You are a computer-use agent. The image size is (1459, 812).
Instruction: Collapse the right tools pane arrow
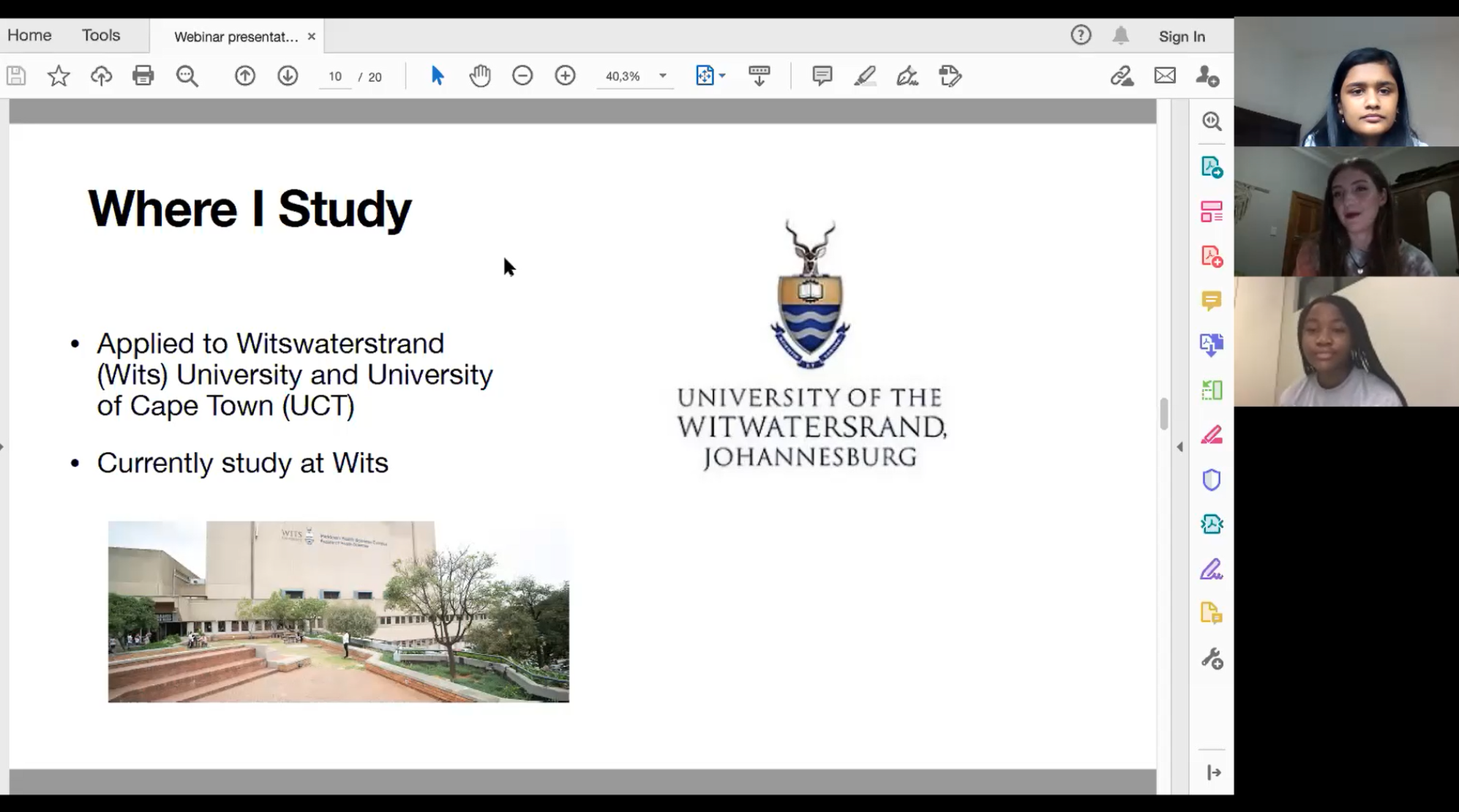(1179, 447)
